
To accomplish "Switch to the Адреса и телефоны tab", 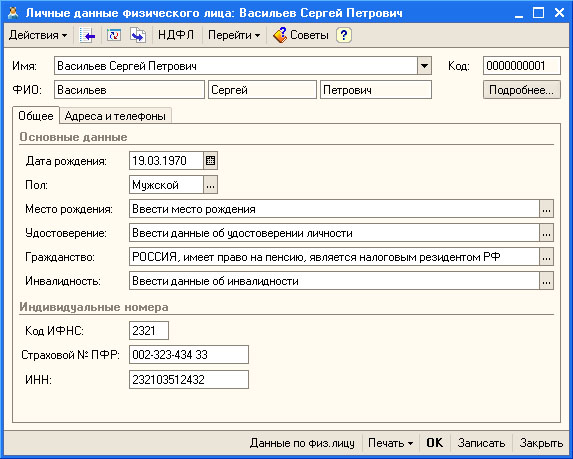I will point(115,116).
